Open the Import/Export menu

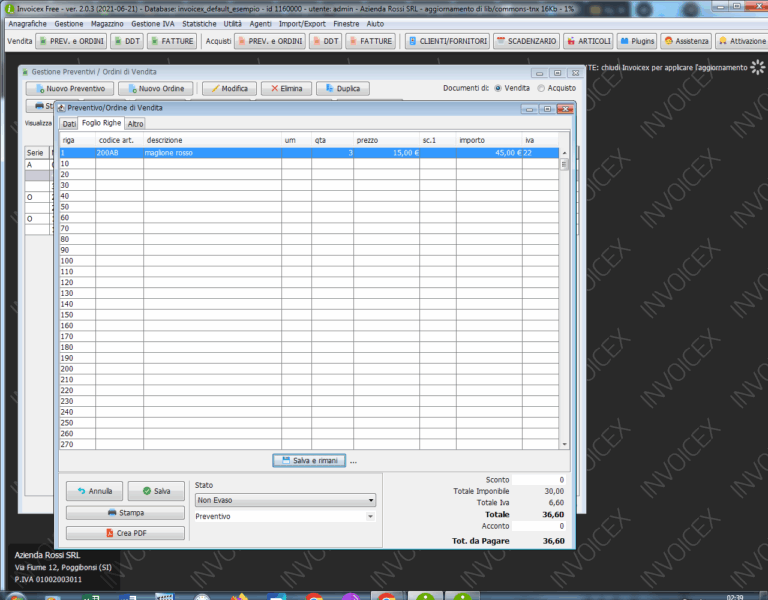(302, 24)
